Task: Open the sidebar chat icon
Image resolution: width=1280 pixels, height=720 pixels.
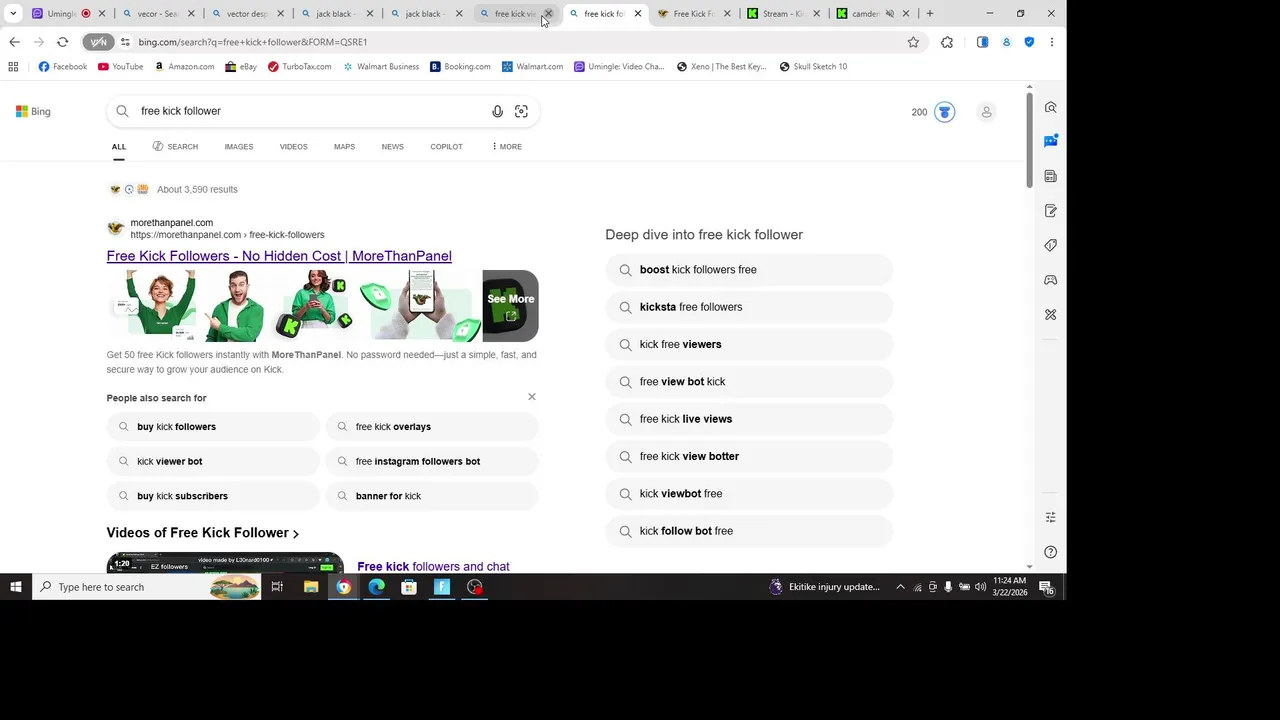Action: 1050,141
